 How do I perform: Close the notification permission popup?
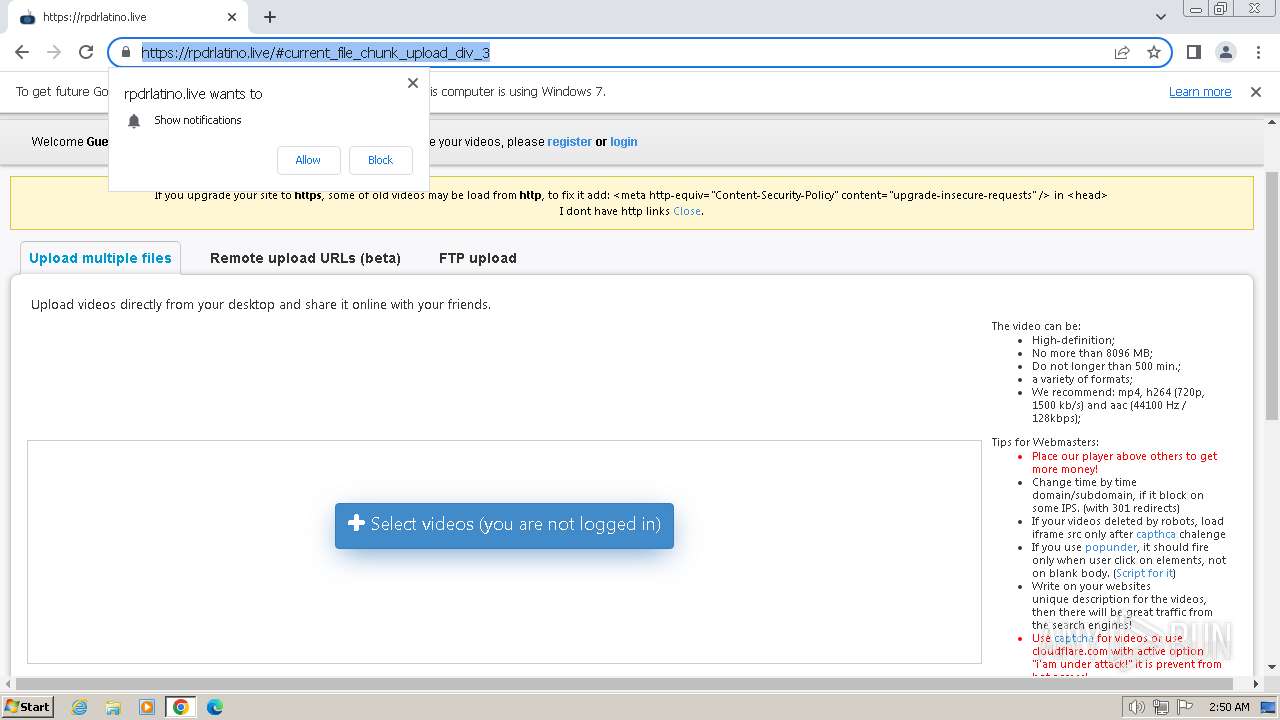pos(413,83)
